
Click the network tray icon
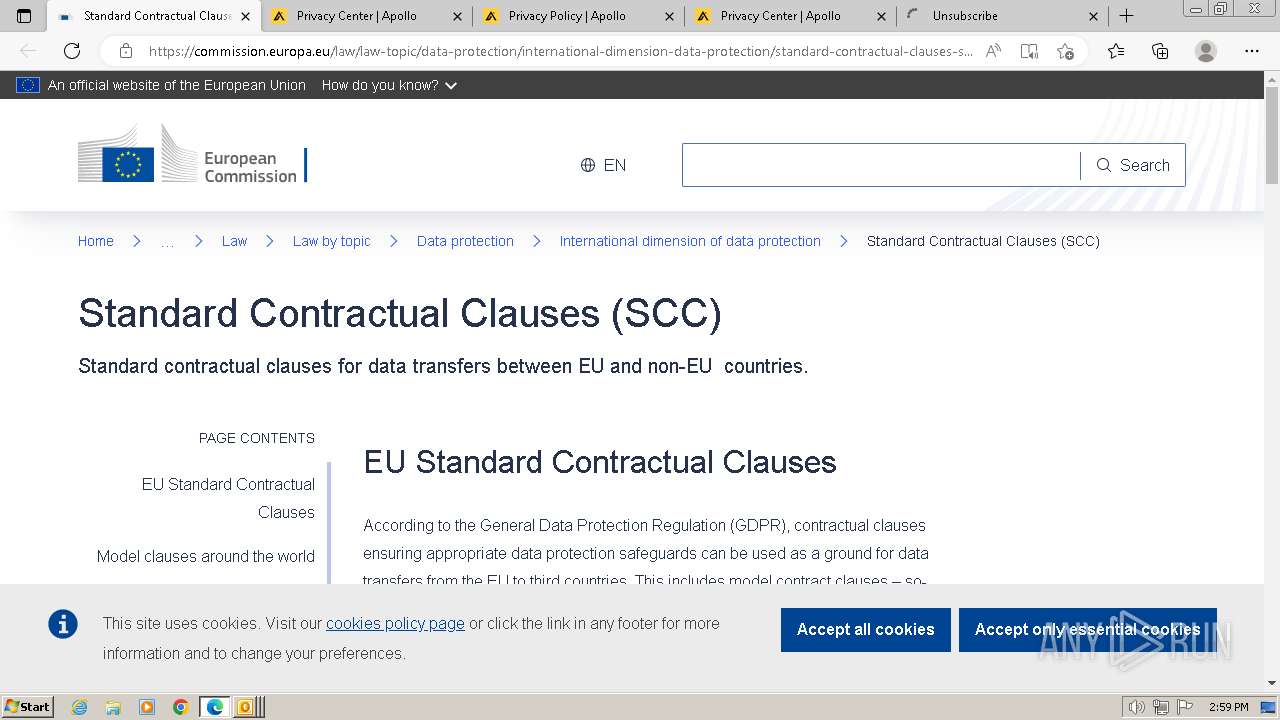1160,707
